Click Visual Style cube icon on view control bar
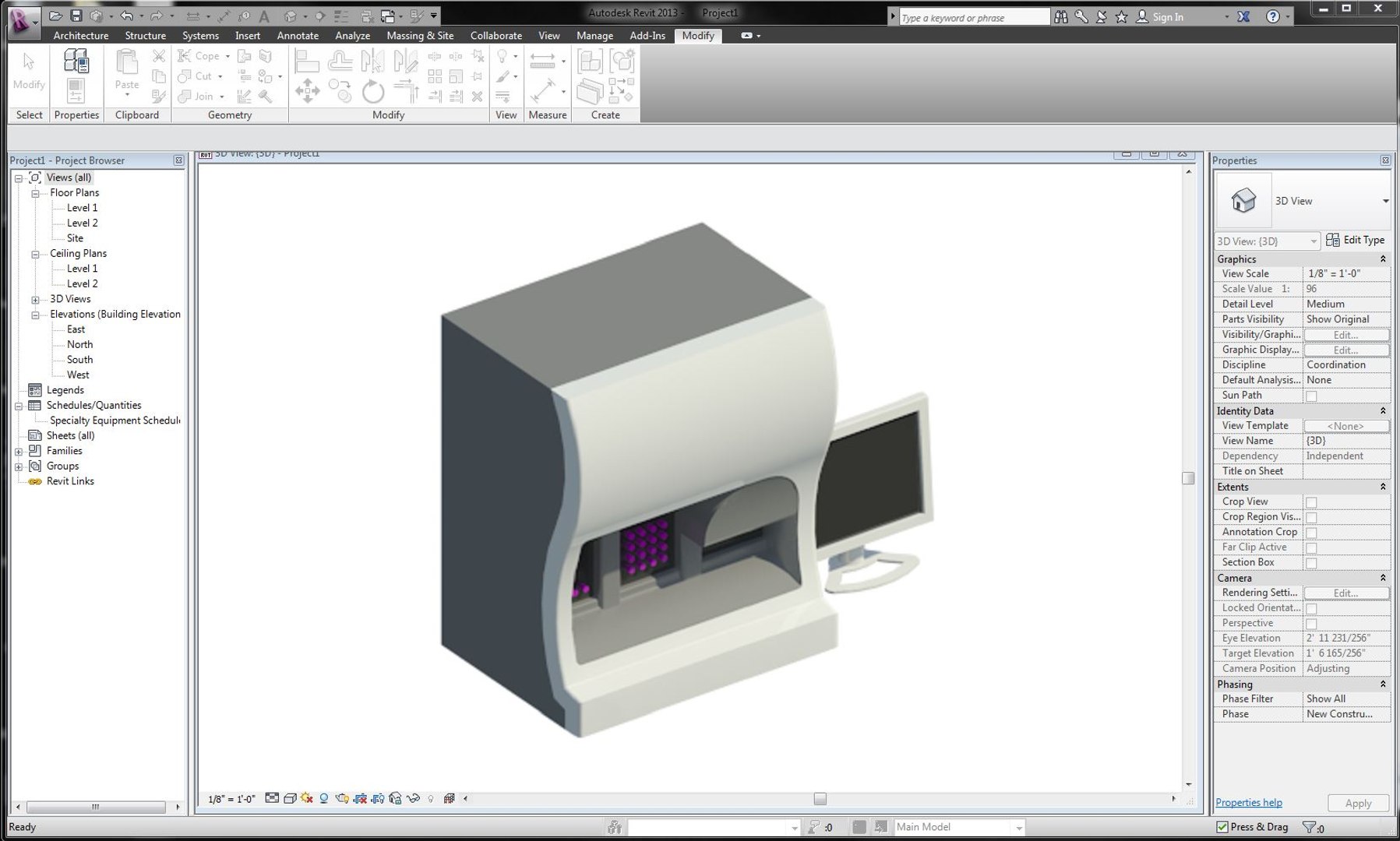 [290, 798]
